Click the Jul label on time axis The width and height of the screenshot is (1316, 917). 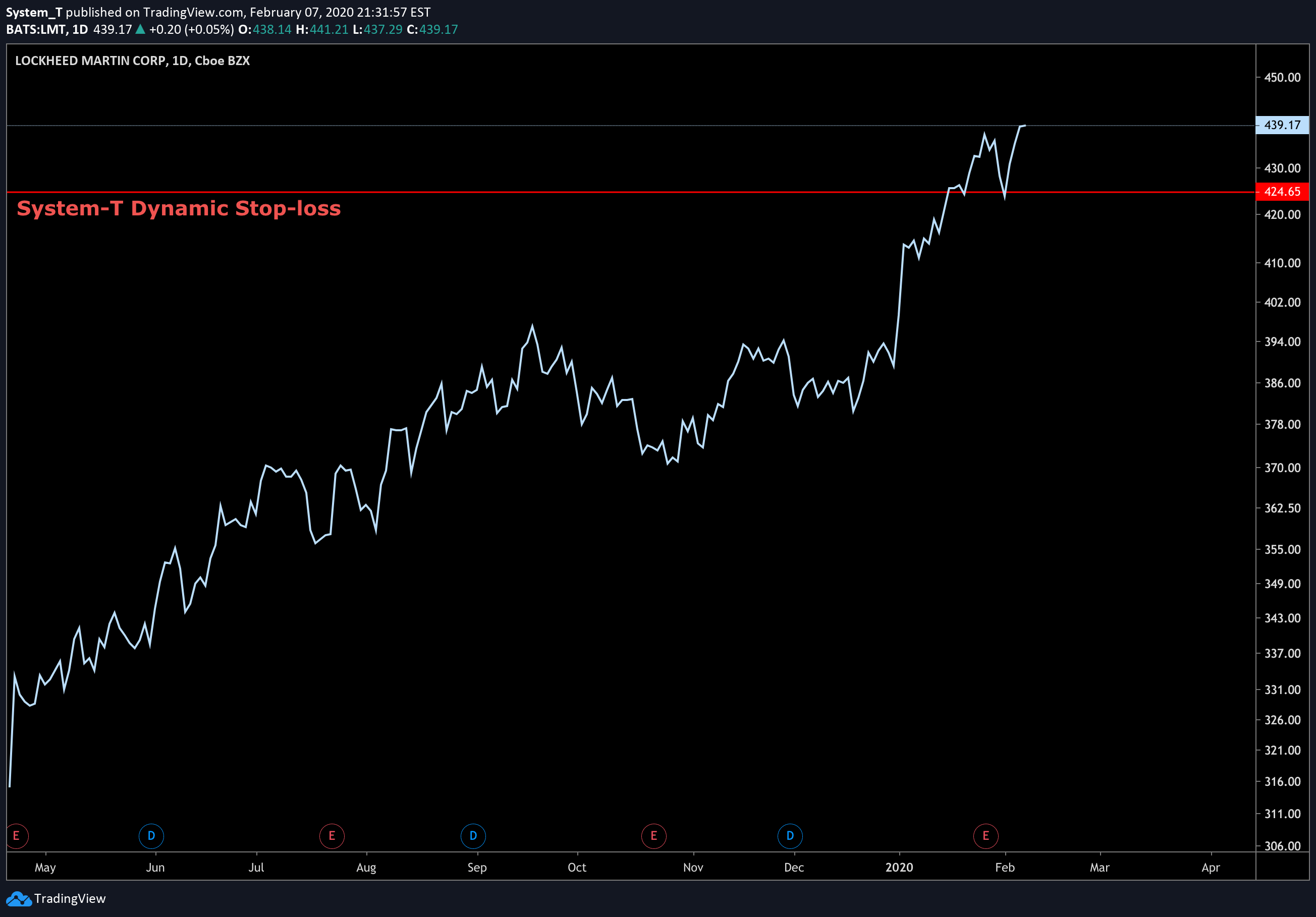(x=256, y=868)
